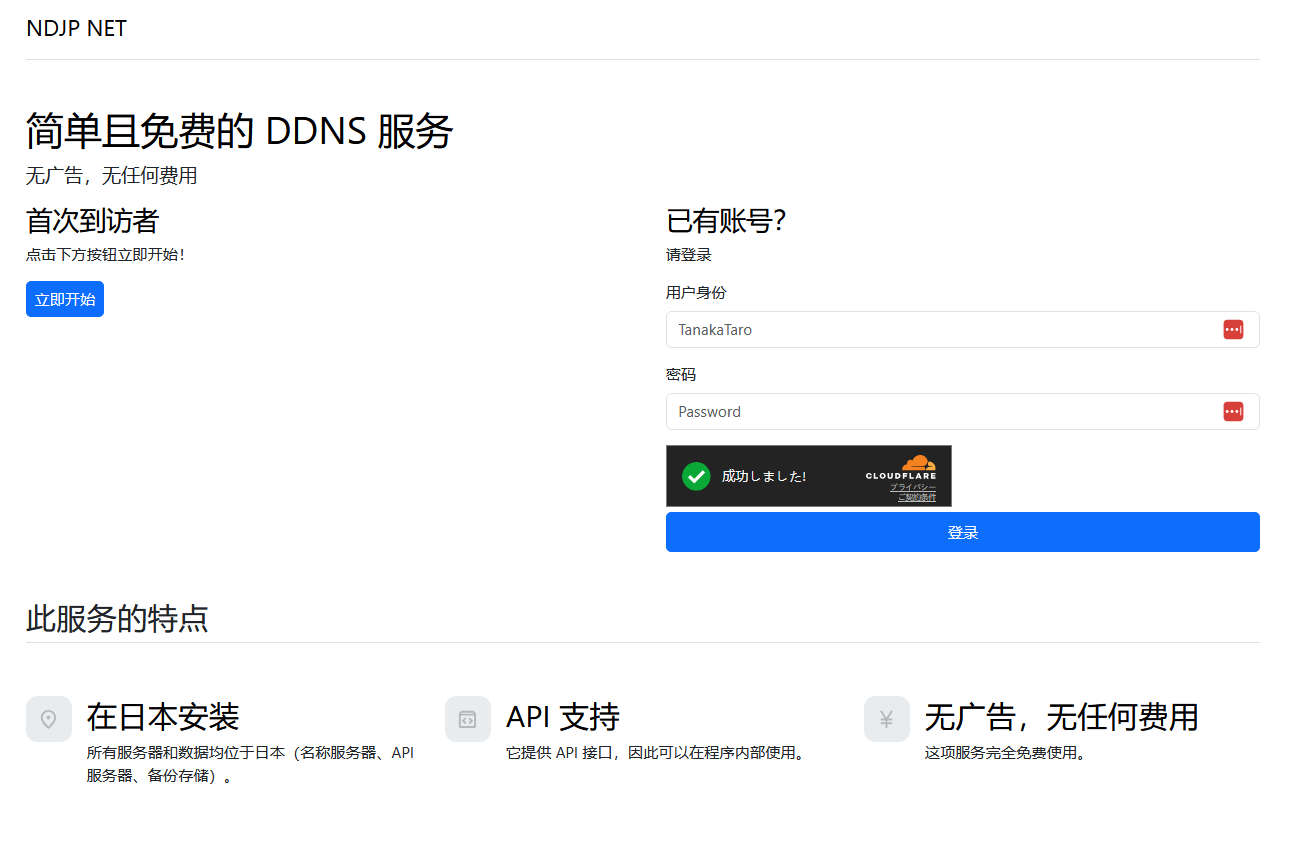Click the 已有账号? heading
1306x848 pixels.
pos(726,221)
